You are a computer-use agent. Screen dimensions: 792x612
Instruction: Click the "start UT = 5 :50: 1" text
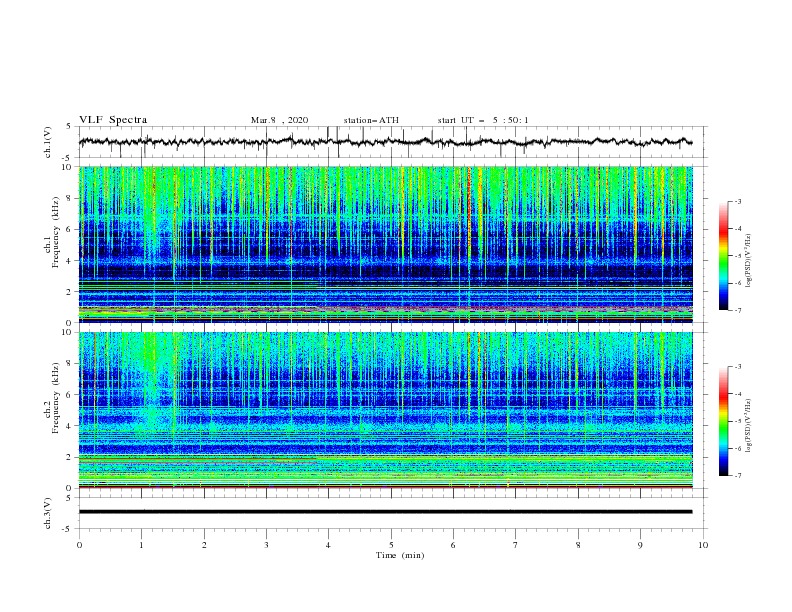(483, 120)
